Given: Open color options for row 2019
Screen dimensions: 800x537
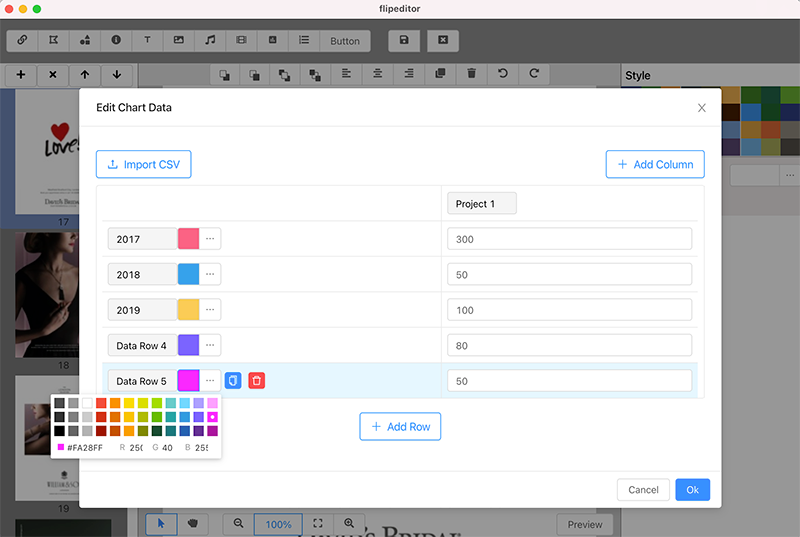Looking at the screenshot, I should click(210, 310).
